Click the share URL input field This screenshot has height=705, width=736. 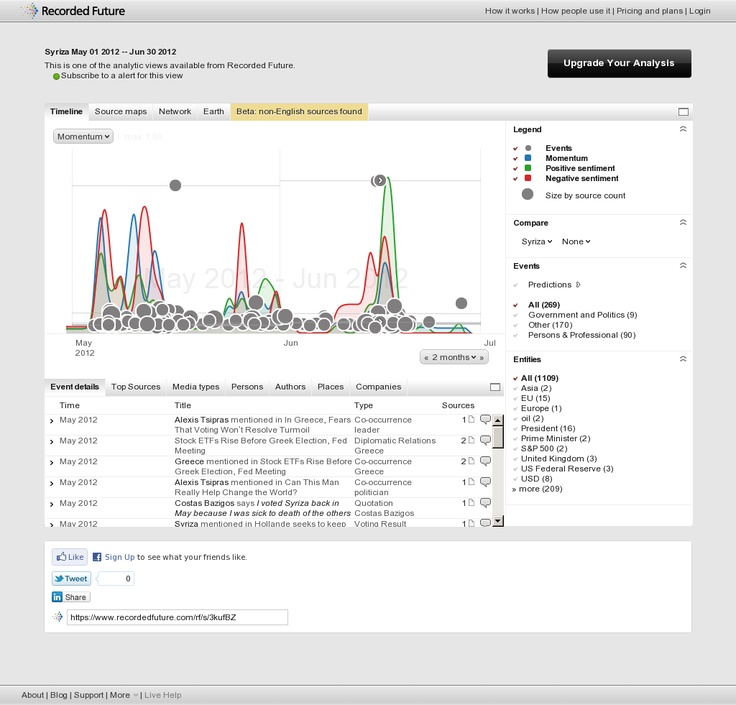[x=177, y=617]
